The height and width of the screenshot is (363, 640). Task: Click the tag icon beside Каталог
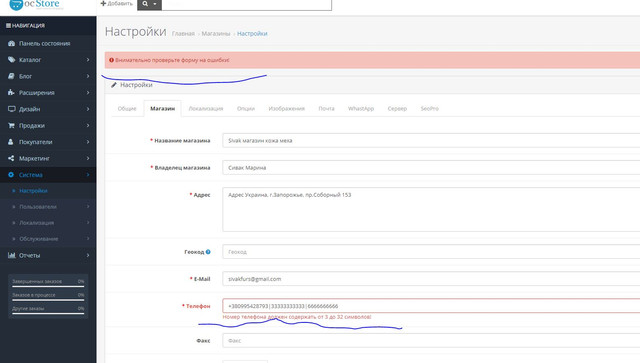click(x=11, y=60)
